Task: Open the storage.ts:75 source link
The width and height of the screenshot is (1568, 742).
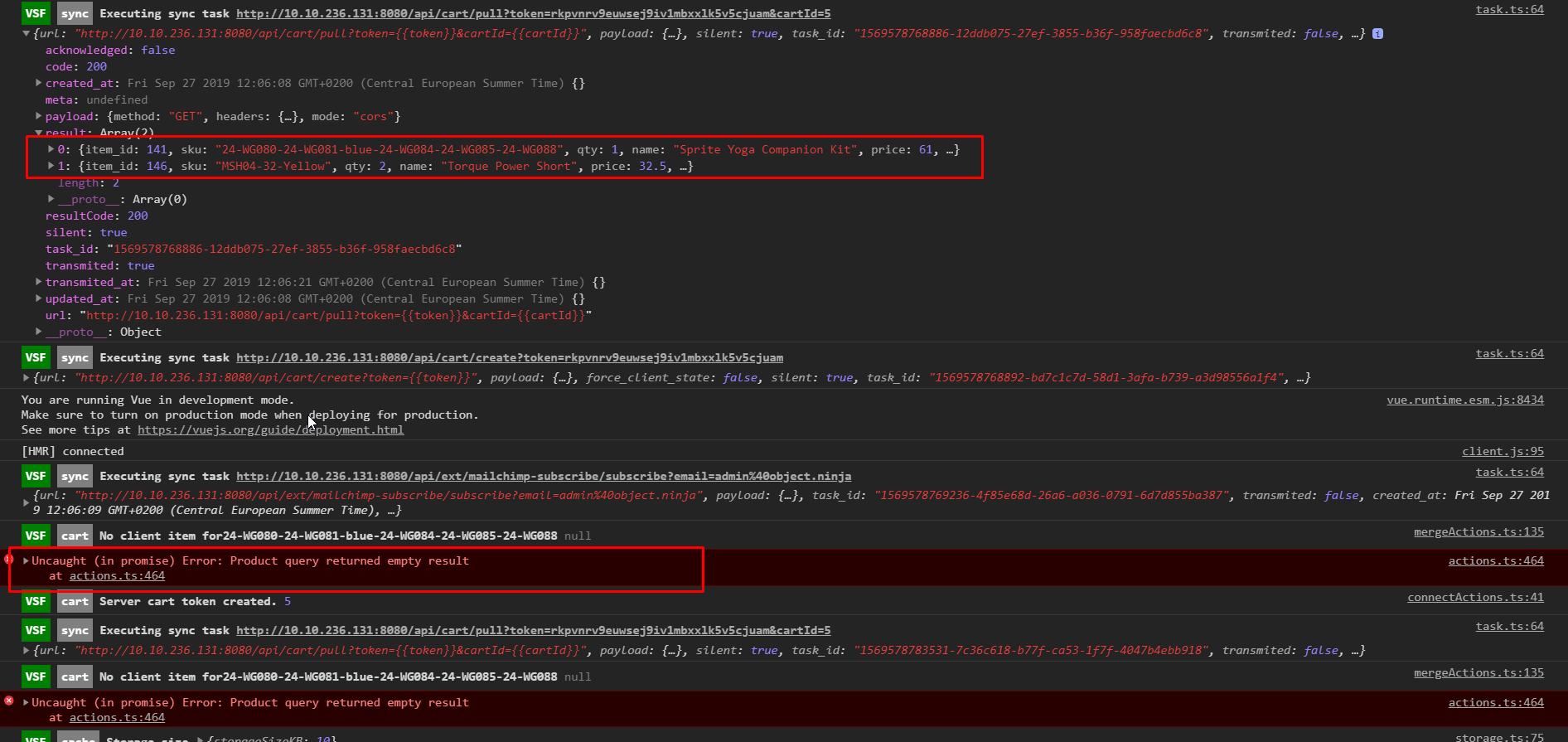Action: click(x=1499, y=736)
